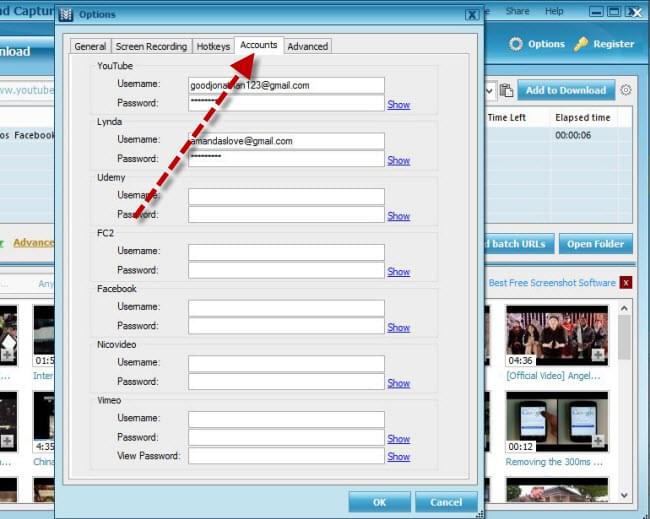Switch to the General tab

tap(90, 46)
